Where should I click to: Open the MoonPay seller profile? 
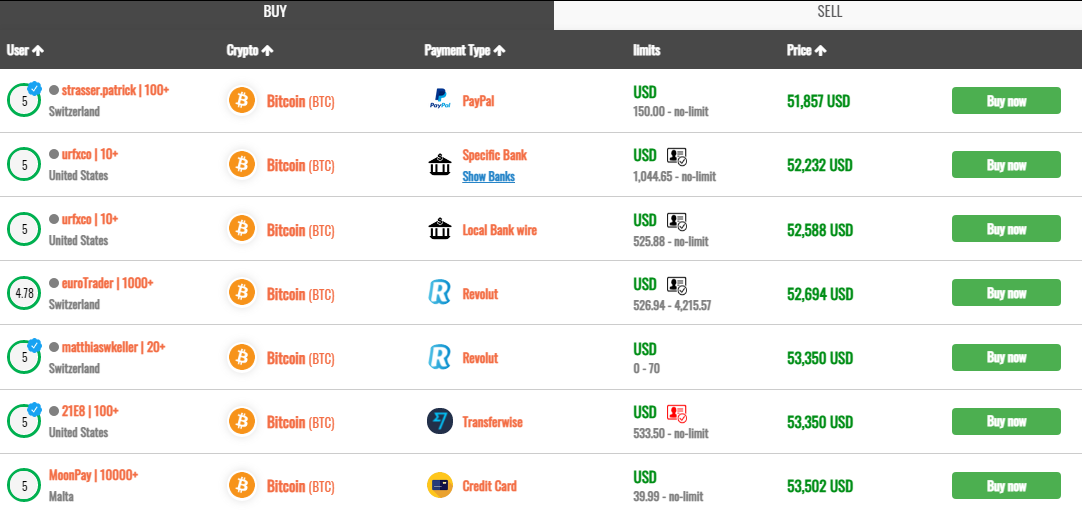(x=93, y=475)
